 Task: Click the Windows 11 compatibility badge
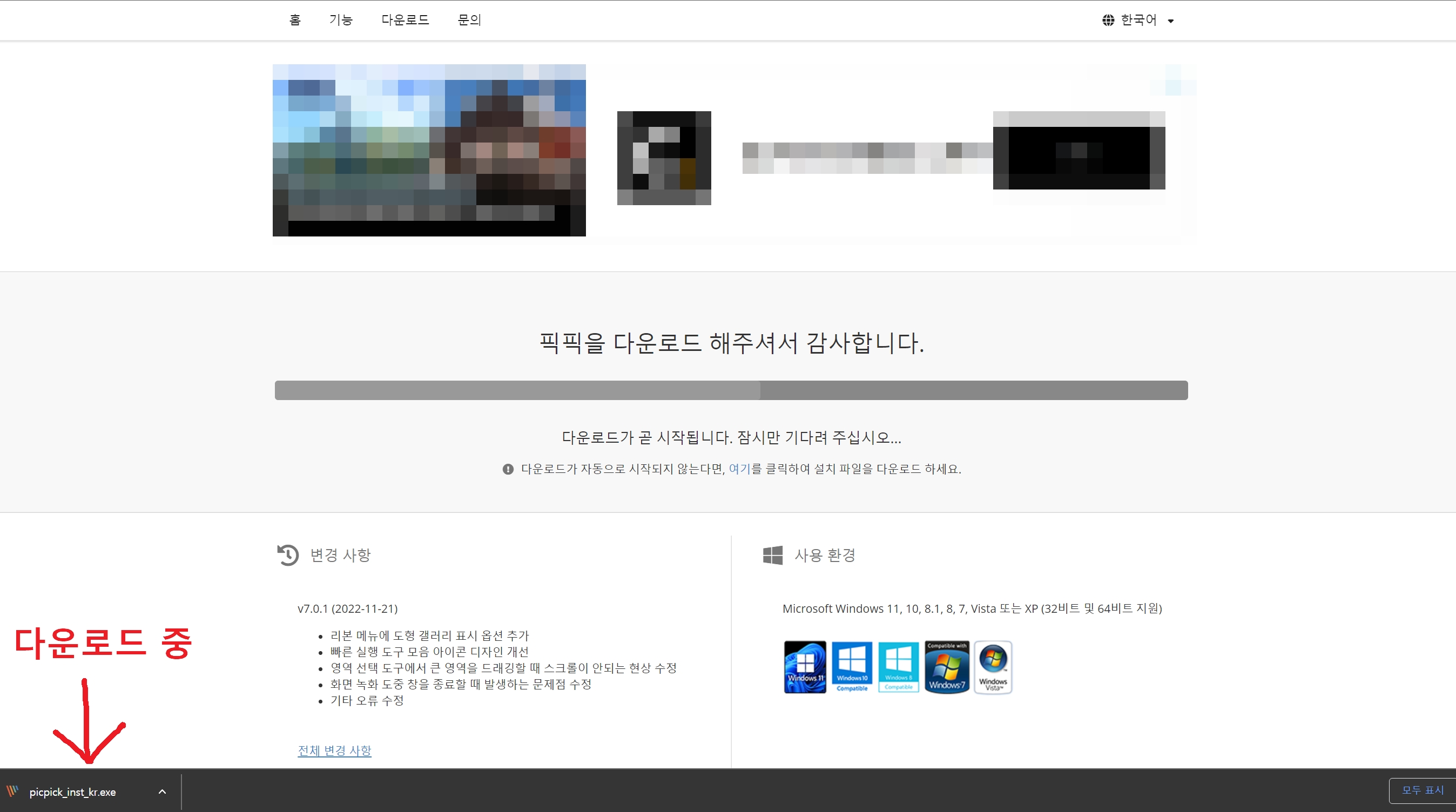pos(805,667)
